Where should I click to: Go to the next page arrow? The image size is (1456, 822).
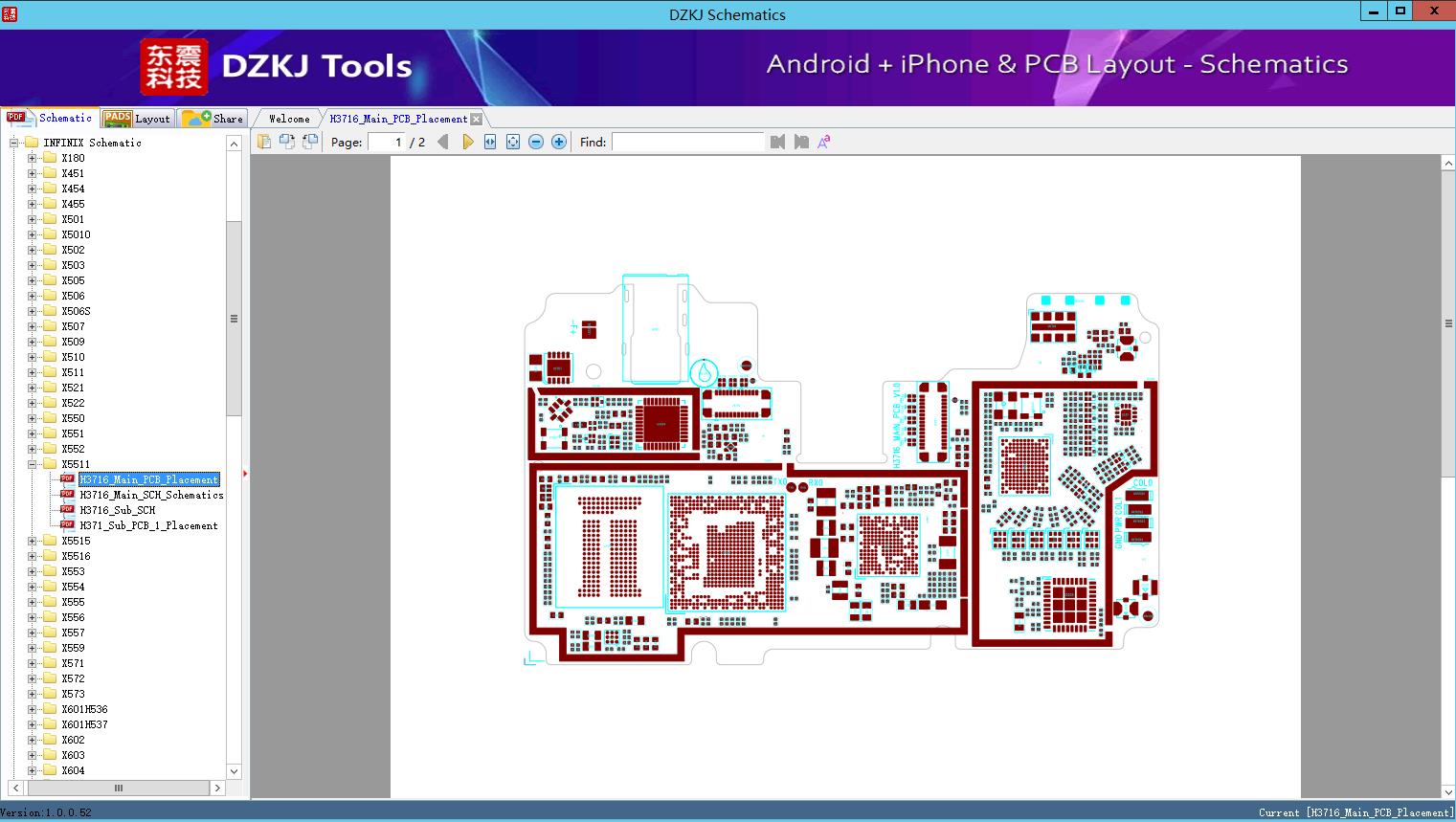[467, 142]
